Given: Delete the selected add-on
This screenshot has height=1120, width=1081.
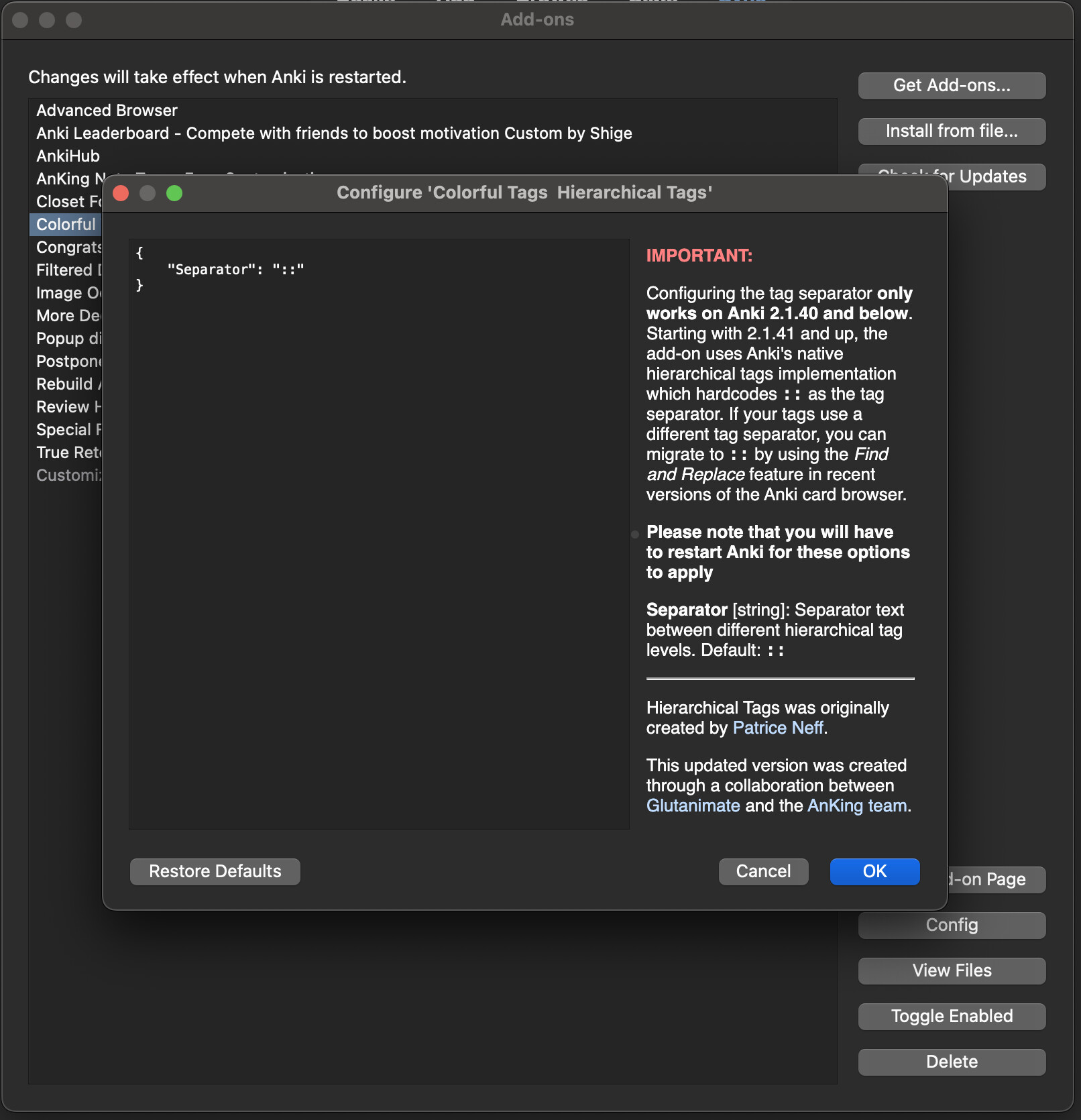Looking at the screenshot, I should click(952, 1062).
